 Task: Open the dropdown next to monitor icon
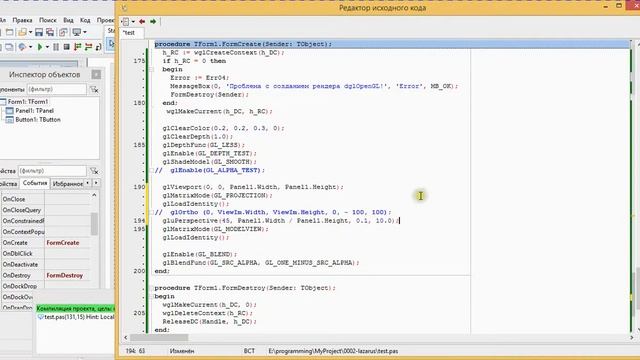84,32
